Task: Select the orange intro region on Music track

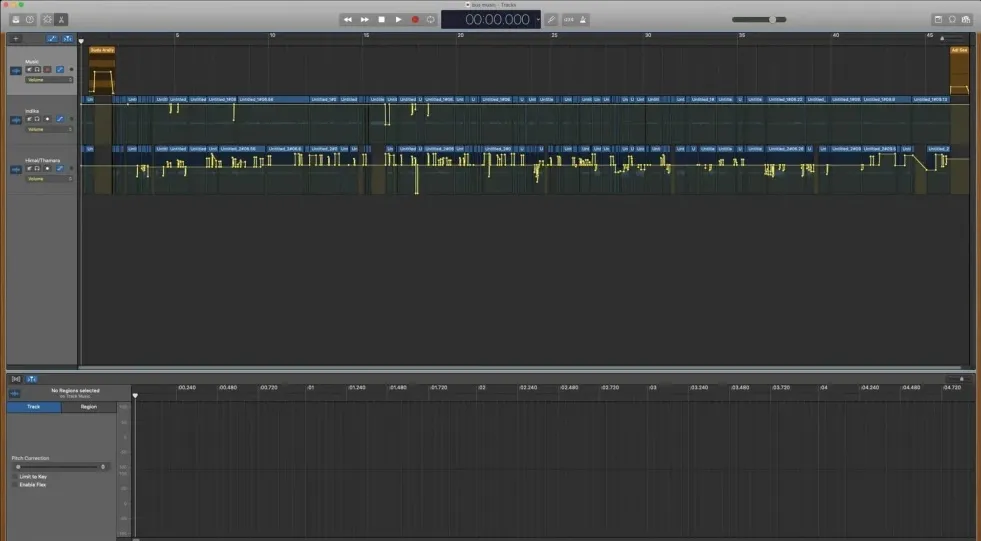Action: 102,70
